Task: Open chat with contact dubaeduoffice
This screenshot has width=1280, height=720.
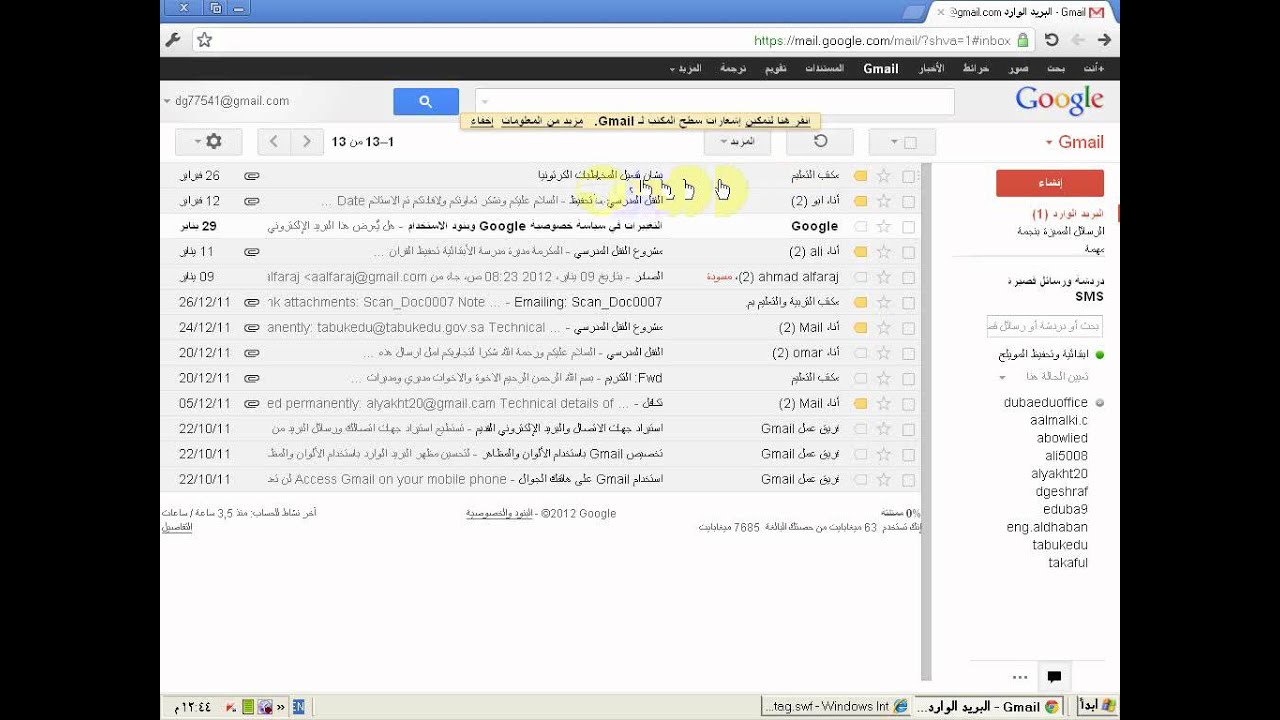Action: point(1046,402)
